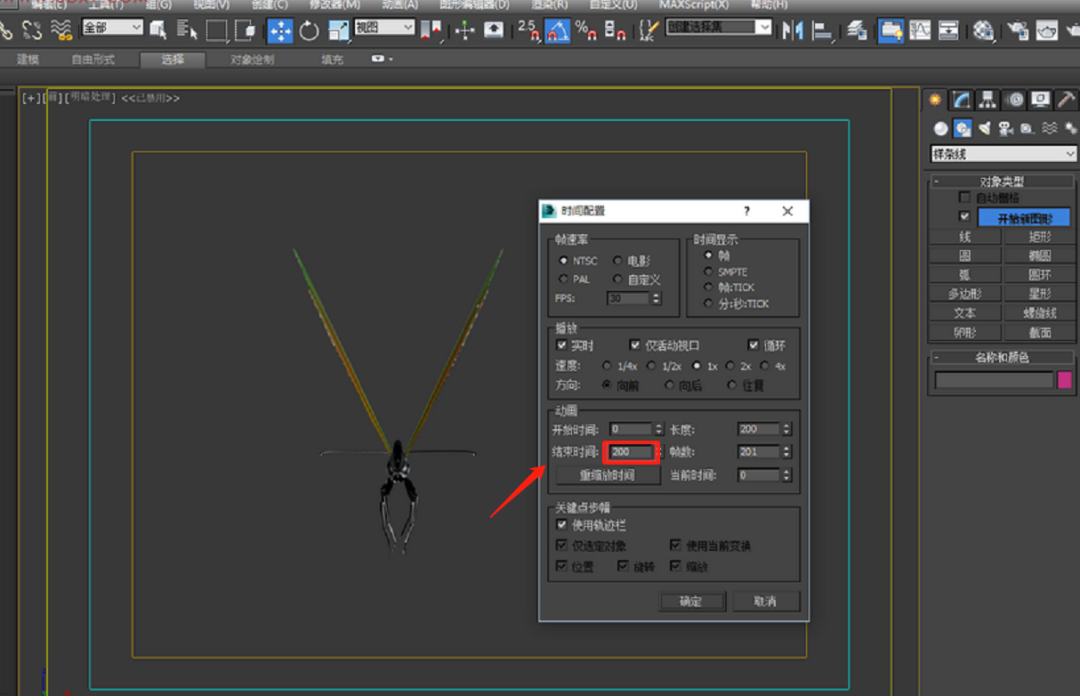Screen dimensions: 1080x696
Task: Open the ribbon 对象绘制 tab
Action: (252, 59)
